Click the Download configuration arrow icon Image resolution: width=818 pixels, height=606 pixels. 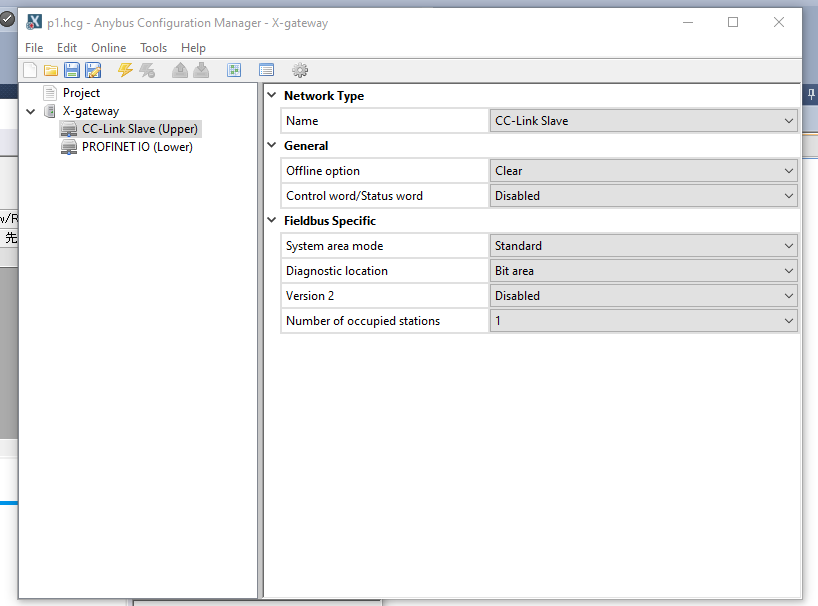point(201,70)
